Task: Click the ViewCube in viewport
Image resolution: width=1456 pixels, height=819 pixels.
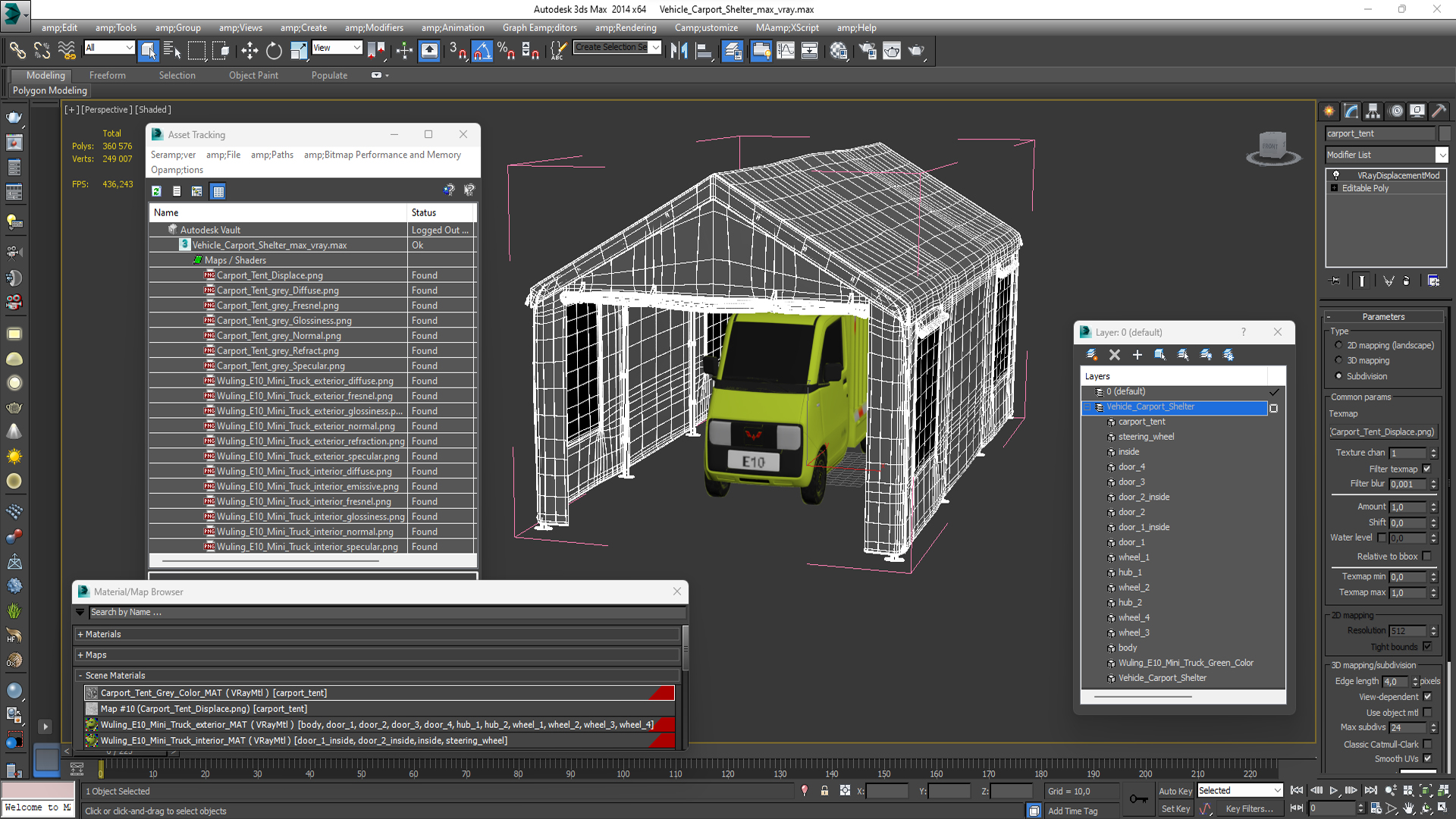Action: 1273,148
